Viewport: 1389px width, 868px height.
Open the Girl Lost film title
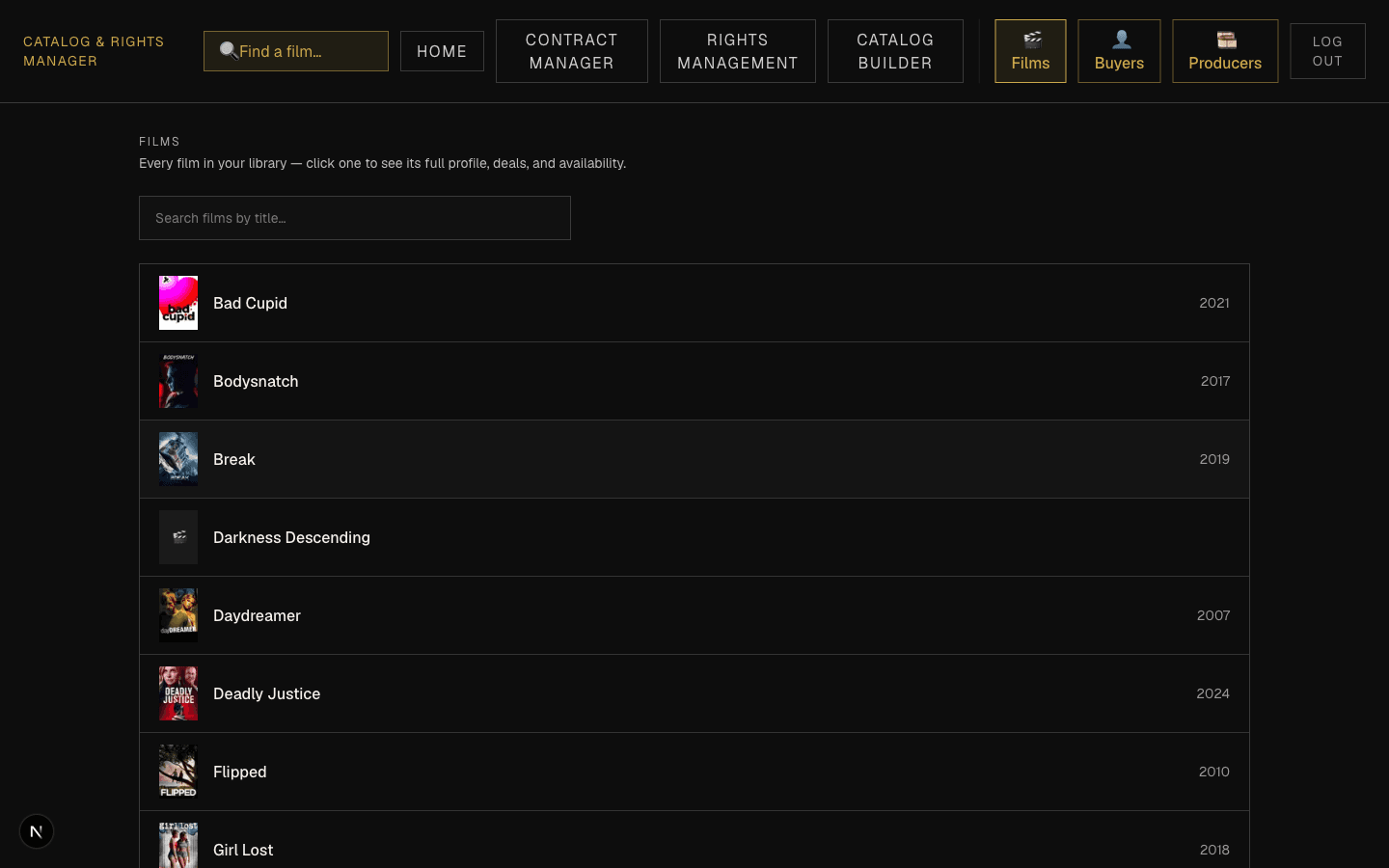point(243,850)
